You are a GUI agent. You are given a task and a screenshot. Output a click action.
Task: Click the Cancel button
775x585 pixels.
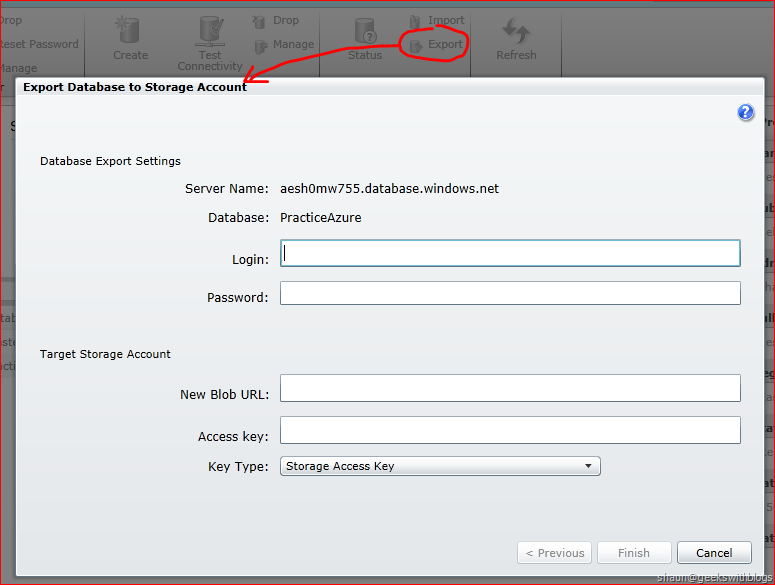click(x=714, y=552)
